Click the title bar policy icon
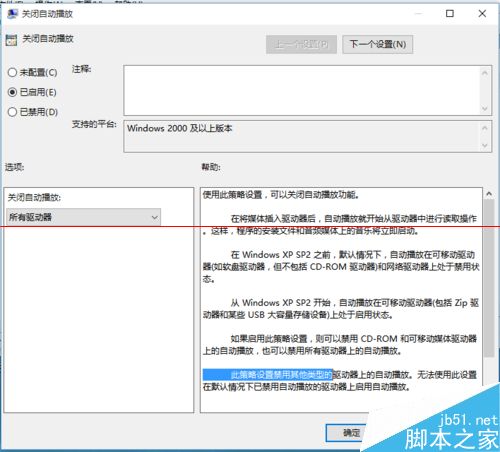Screen dimensions: 500x452 click(12, 14)
